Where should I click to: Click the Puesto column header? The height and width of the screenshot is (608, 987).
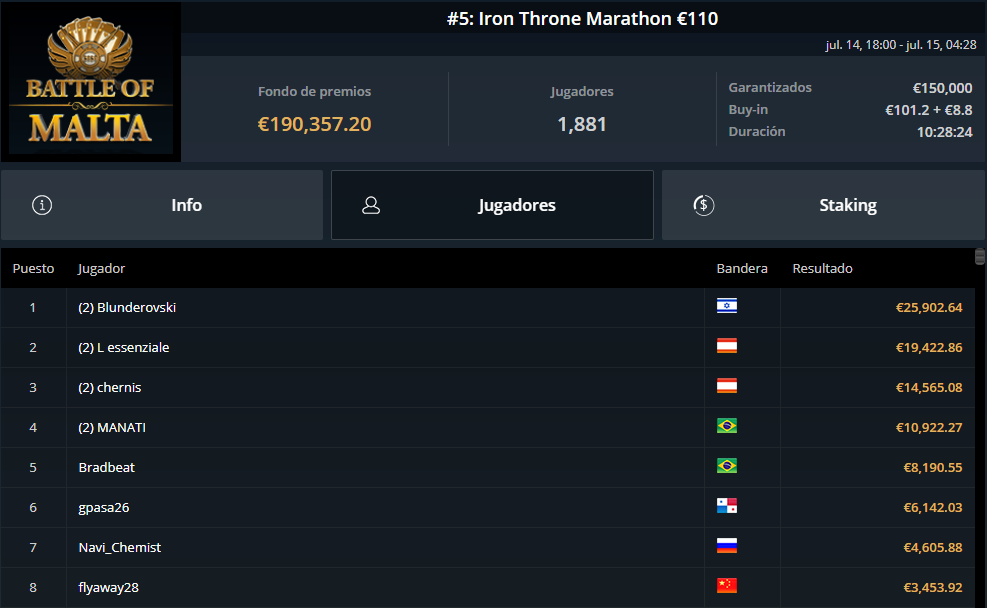[33, 268]
